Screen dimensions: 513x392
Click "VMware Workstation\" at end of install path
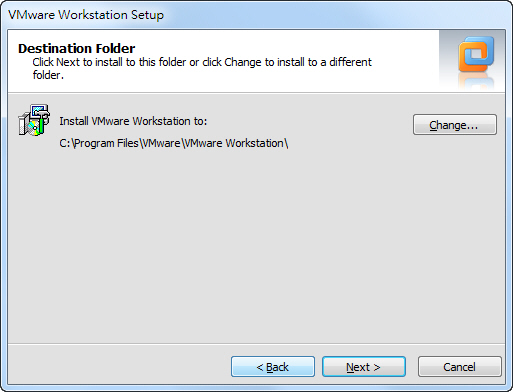point(236,143)
